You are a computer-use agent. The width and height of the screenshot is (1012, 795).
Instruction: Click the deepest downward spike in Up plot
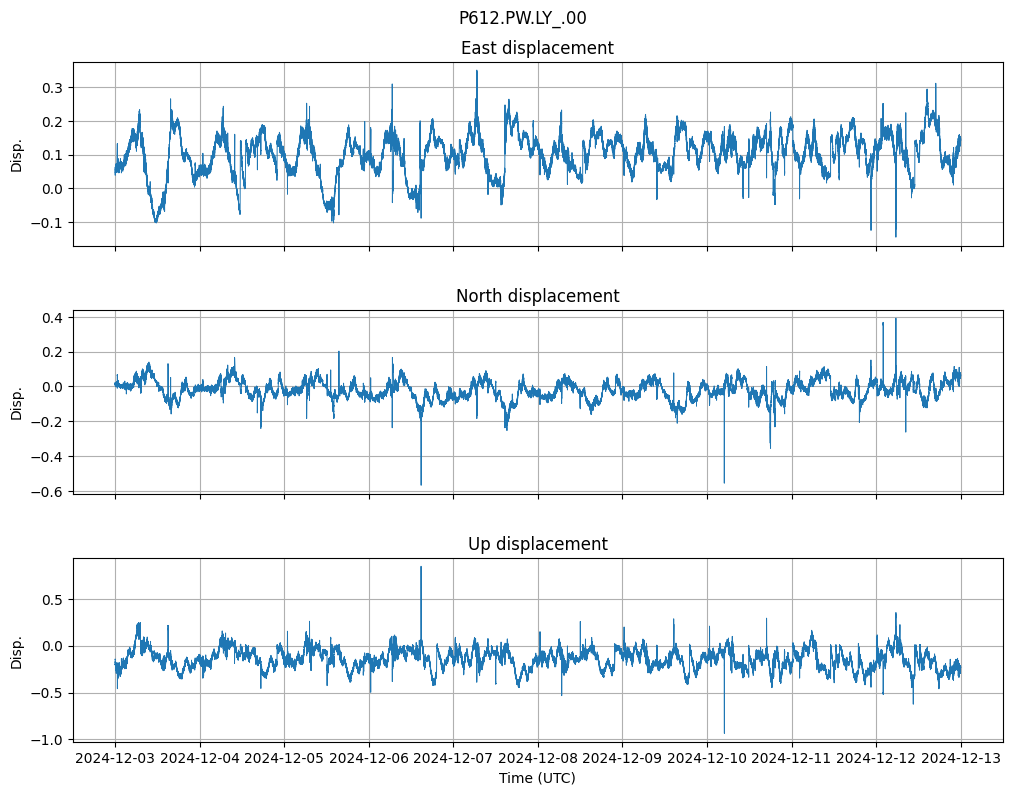[724, 732]
